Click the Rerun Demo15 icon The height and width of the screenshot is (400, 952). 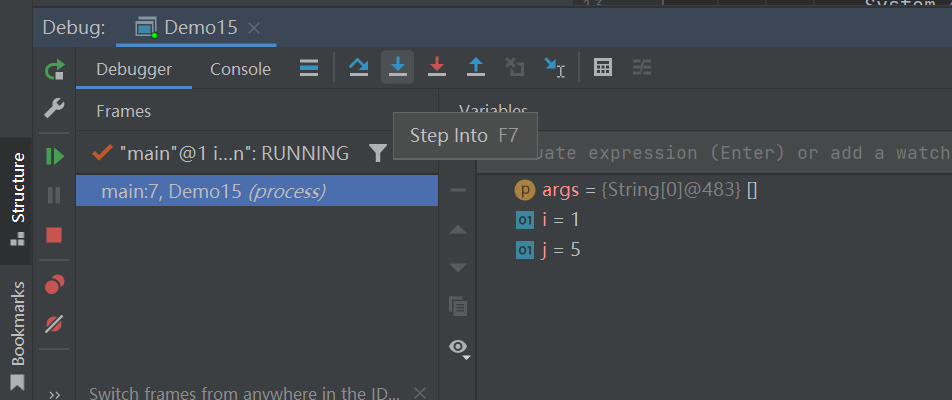pyautogui.click(x=54, y=70)
